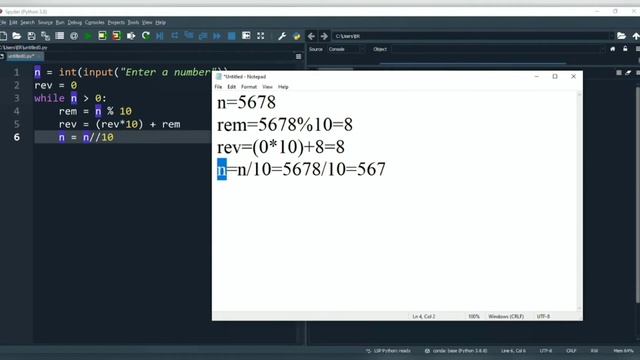Open file using Spyder folder icon
The width and height of the screenshot is (640, 360).
(17, 36)
